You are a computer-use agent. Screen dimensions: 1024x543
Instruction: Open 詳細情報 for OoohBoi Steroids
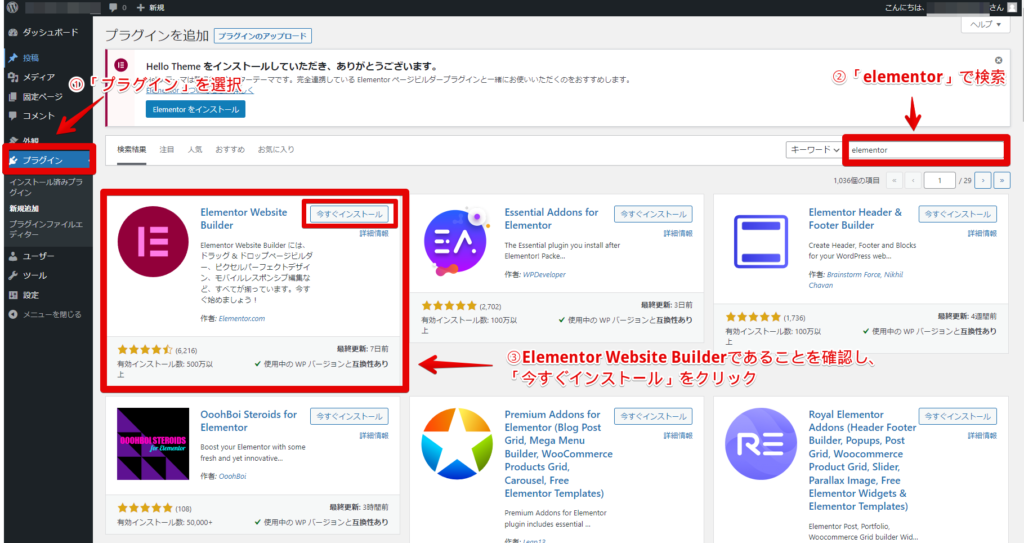point(374,435)
